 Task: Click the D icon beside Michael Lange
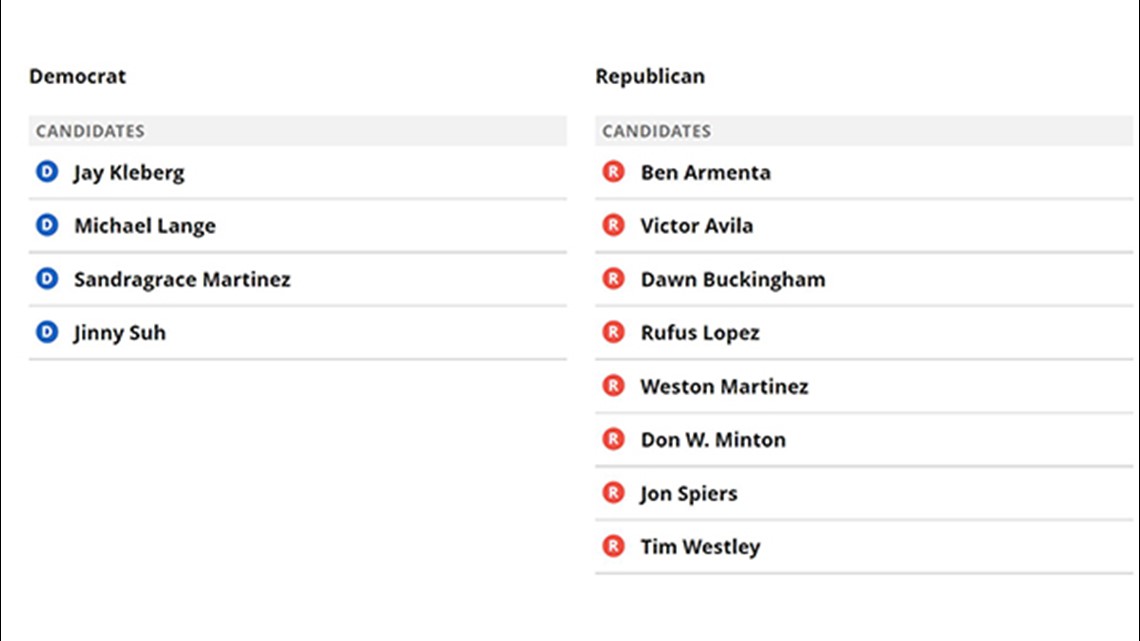pyautogui.click(x=47, y=225)
